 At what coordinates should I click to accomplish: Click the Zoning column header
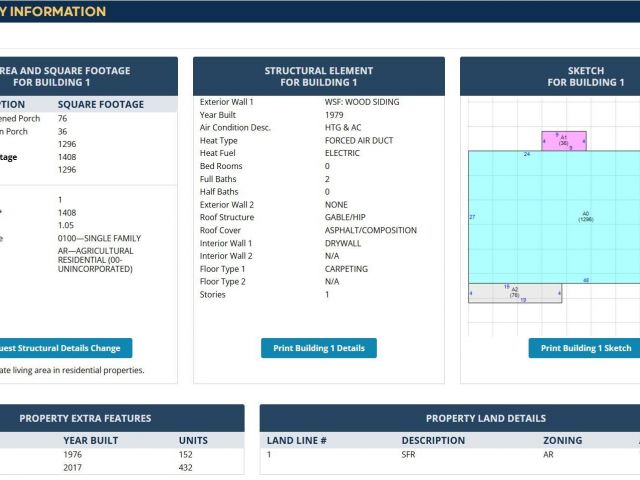coord(562,440)
